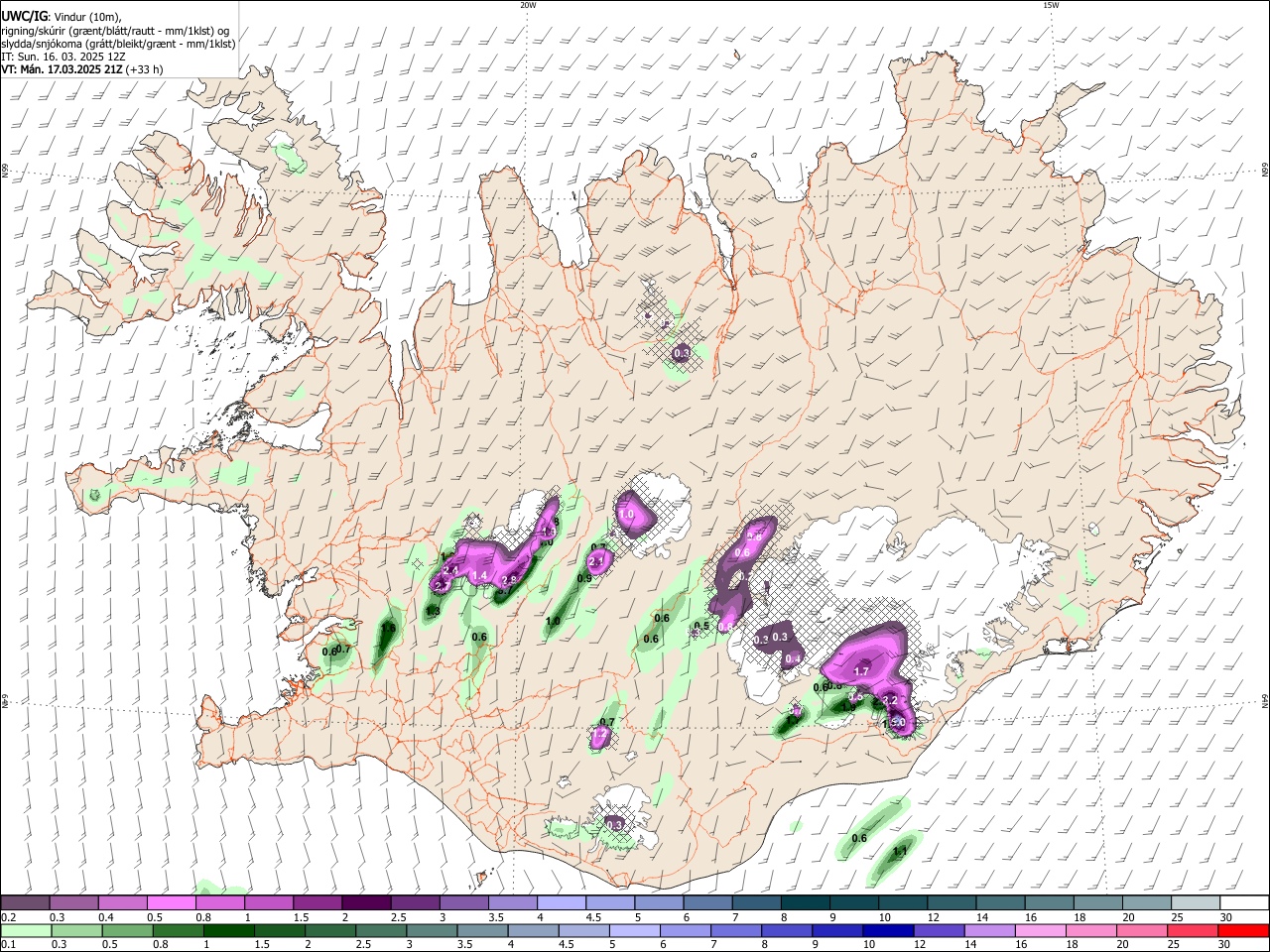Select lower legend swatch starting at 2.5
This screenshot has width=1270, height=952.
tap(380, 930)
